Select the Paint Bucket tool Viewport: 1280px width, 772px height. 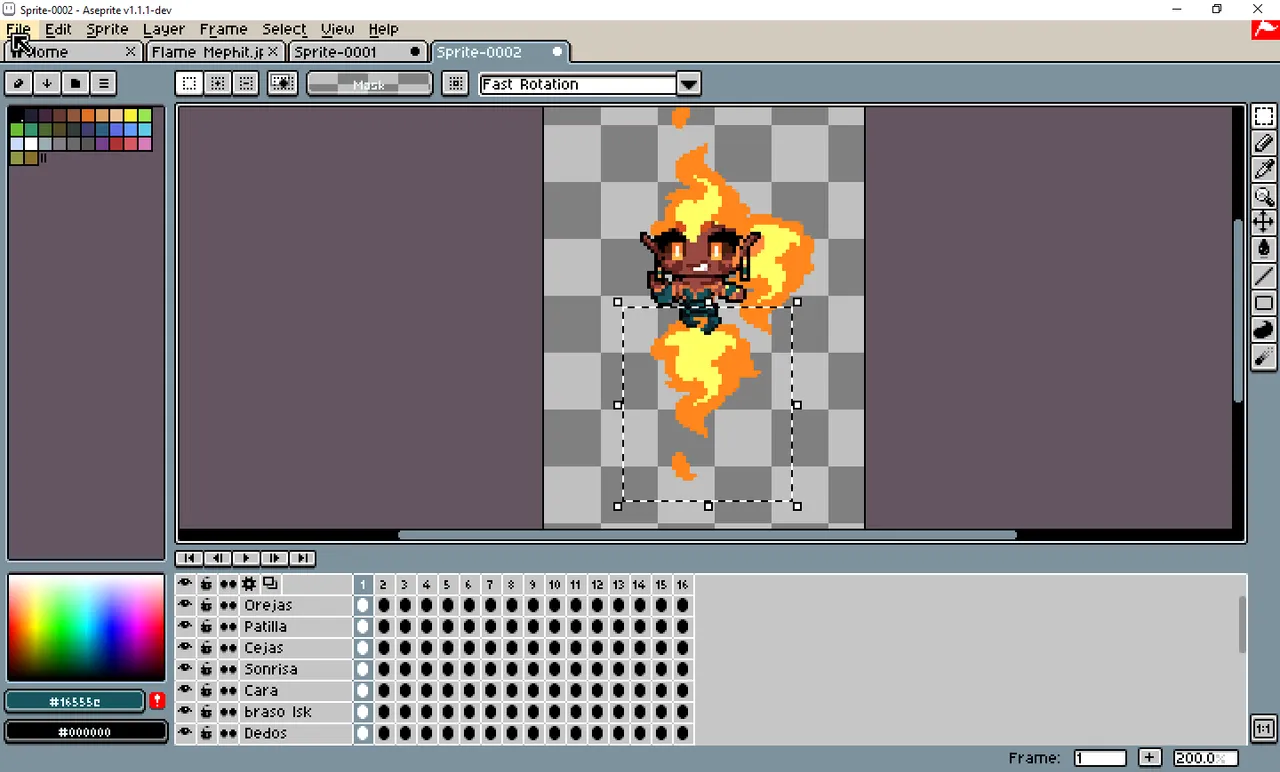click(x=1263, y=249)
